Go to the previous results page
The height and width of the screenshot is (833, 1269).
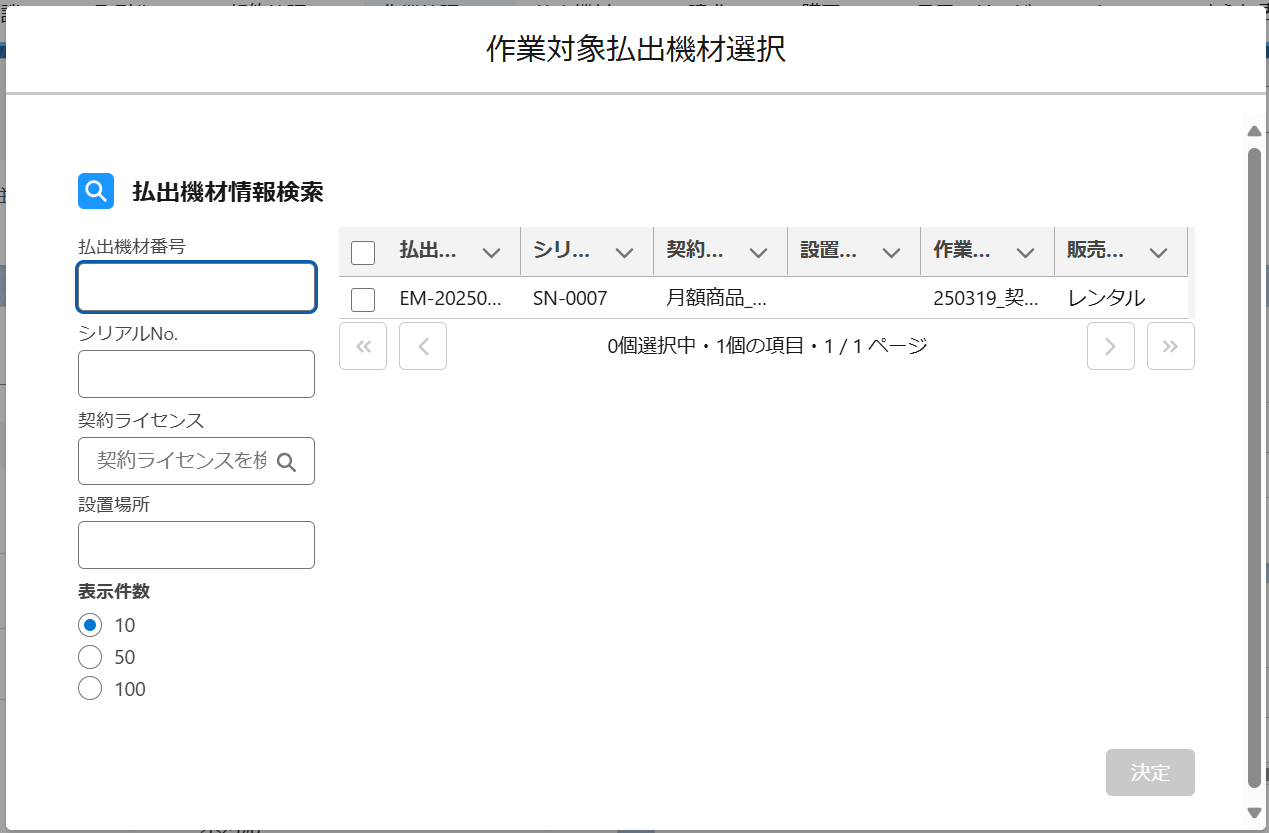[423, 346]
